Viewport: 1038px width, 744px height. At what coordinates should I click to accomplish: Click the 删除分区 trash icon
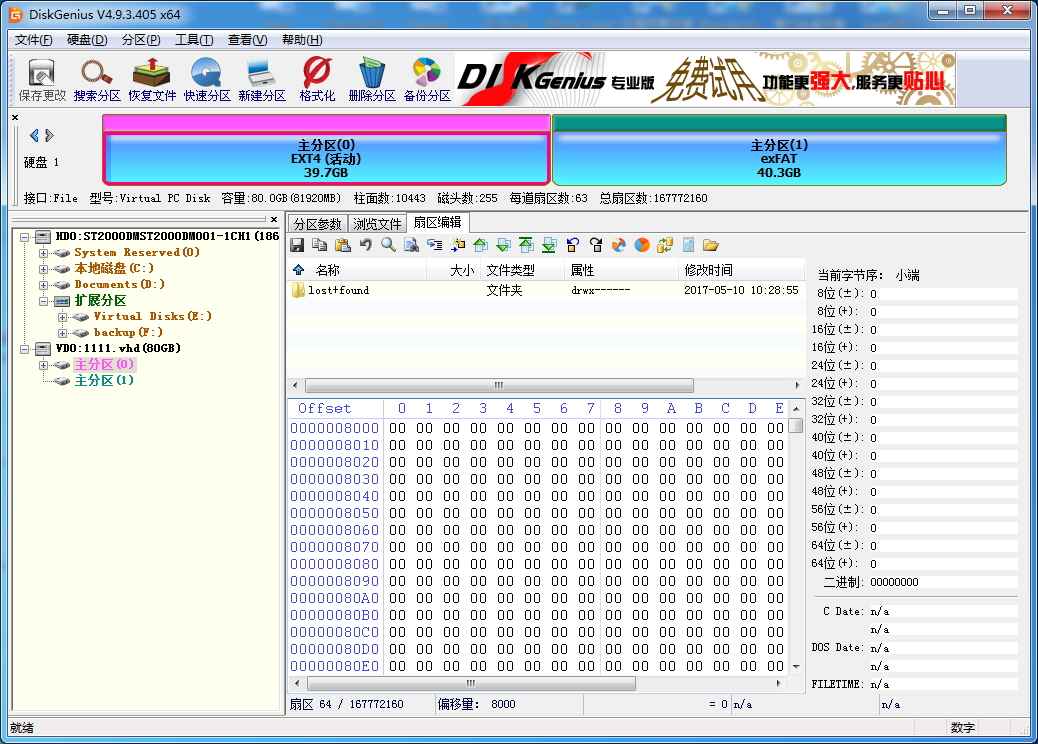point(371,80)
